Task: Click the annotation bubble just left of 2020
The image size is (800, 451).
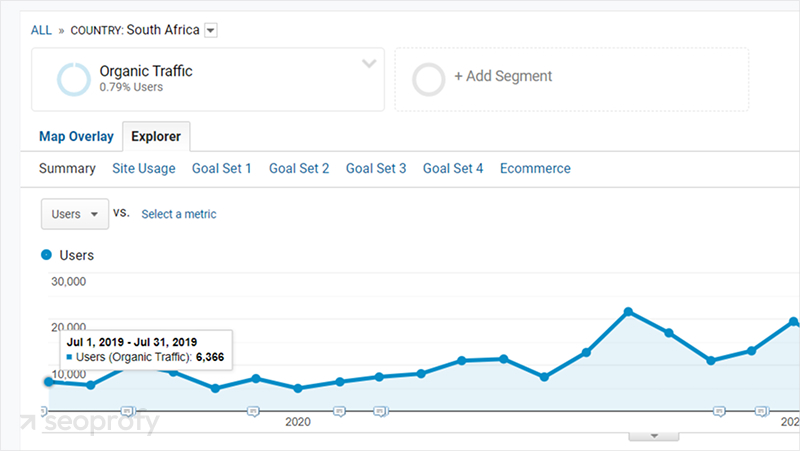Action: pos(253,410)
